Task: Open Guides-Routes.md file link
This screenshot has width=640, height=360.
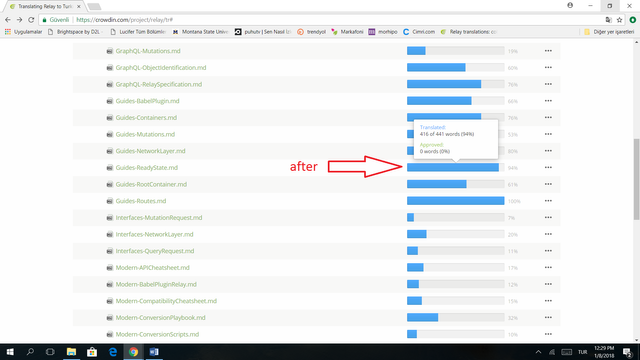Action: (141, 201)
